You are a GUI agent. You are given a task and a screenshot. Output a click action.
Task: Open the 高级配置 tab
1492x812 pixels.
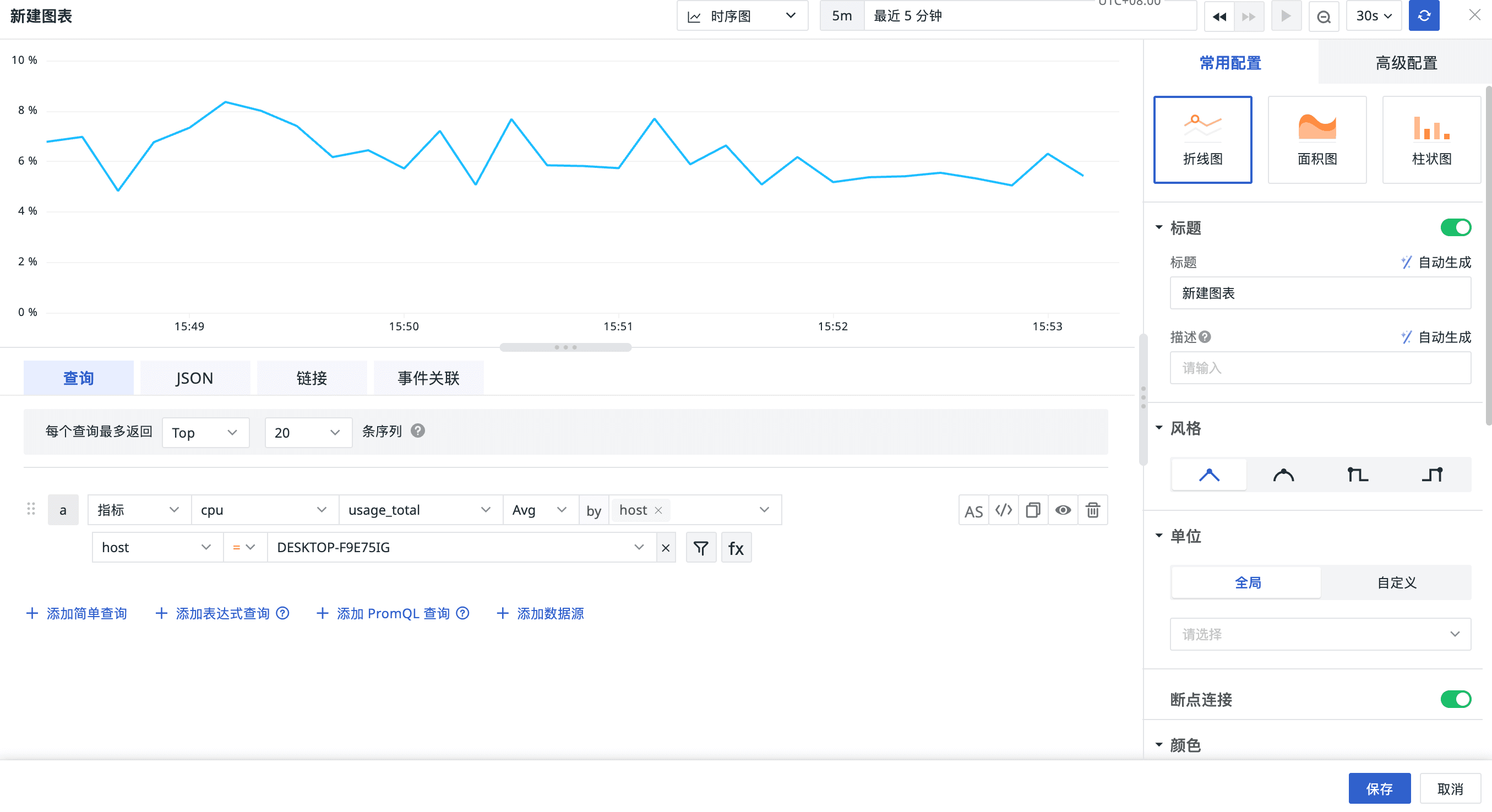[x=1406, y=63]
